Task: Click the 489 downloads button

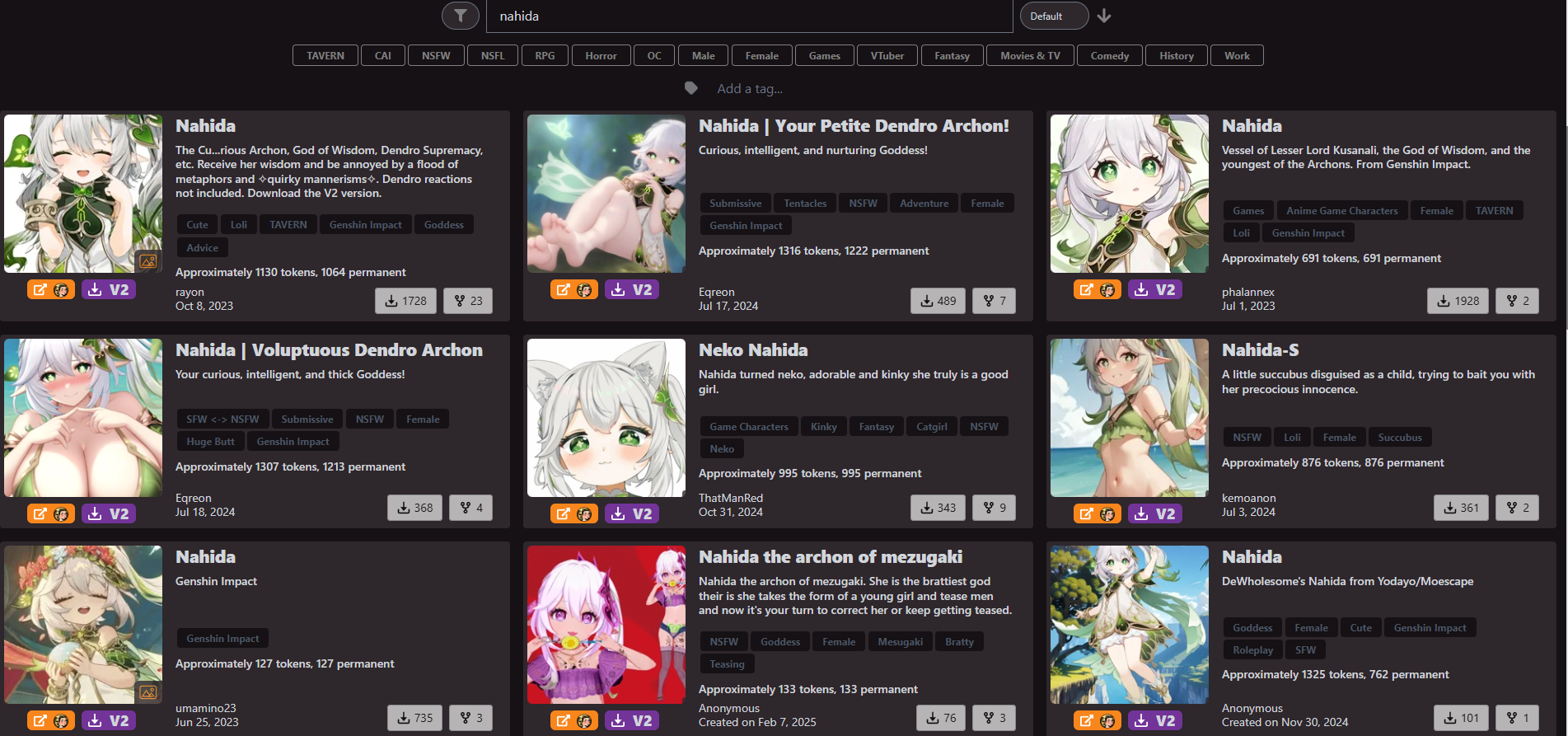Action: 938,301
